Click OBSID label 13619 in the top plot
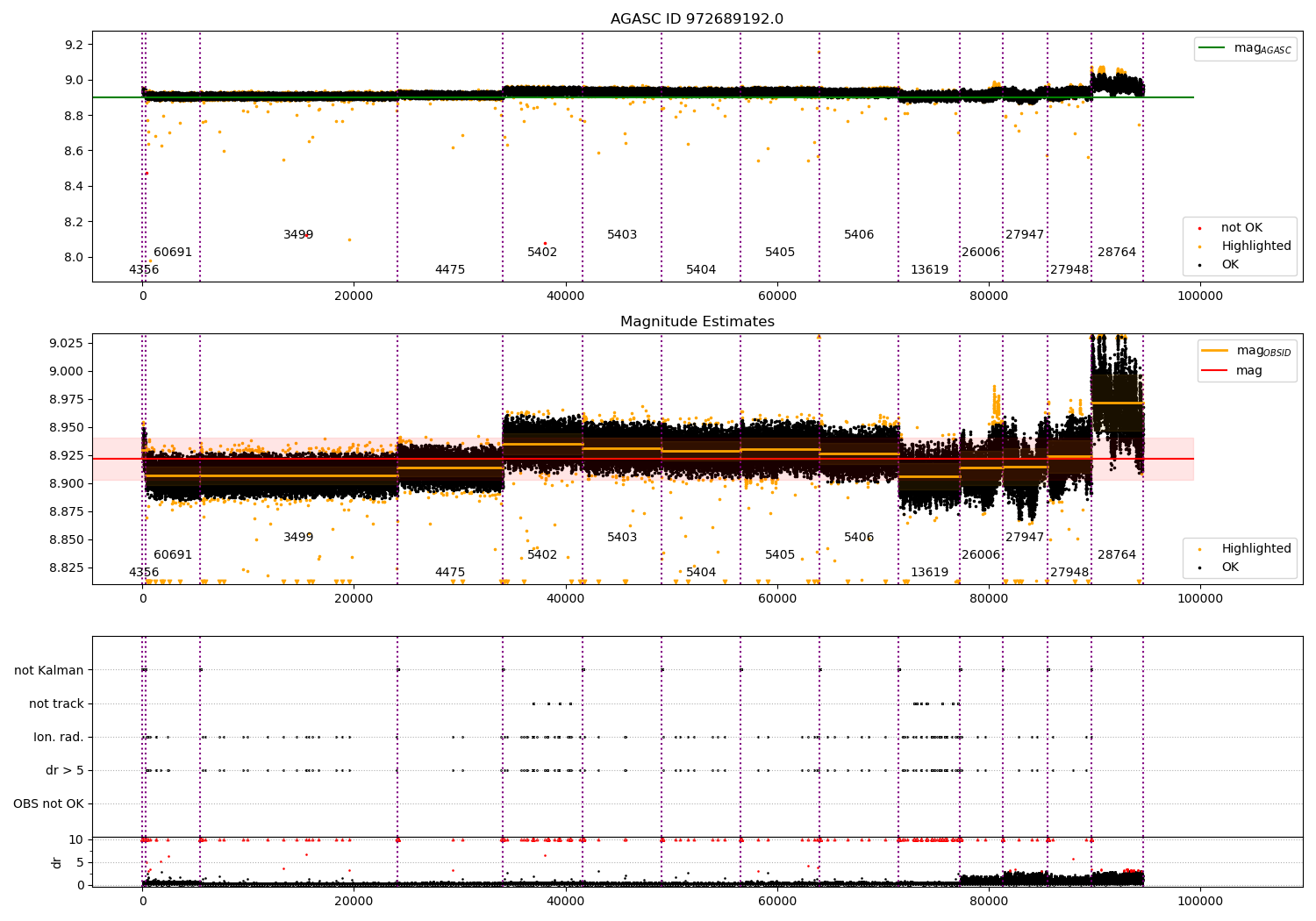This screenshot has height=921, width=1316. click(x=929, y=270)
